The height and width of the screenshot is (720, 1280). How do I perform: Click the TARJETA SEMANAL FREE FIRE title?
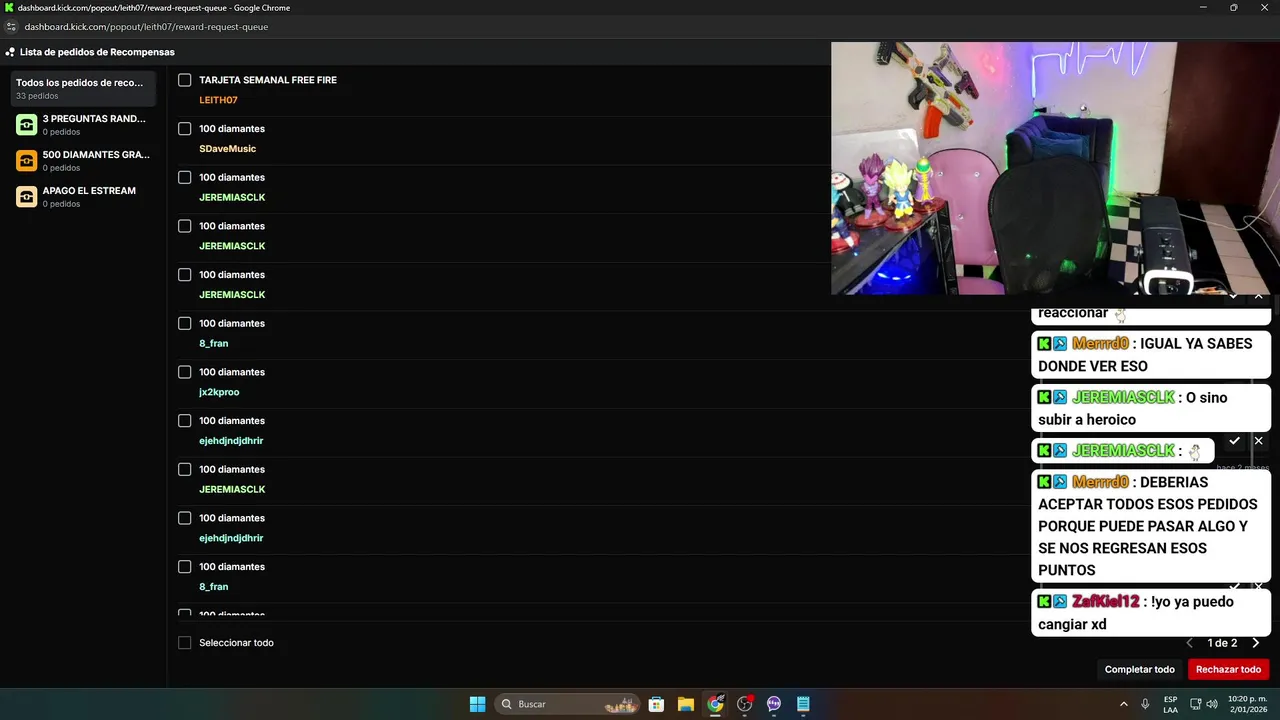click(268, 80)
